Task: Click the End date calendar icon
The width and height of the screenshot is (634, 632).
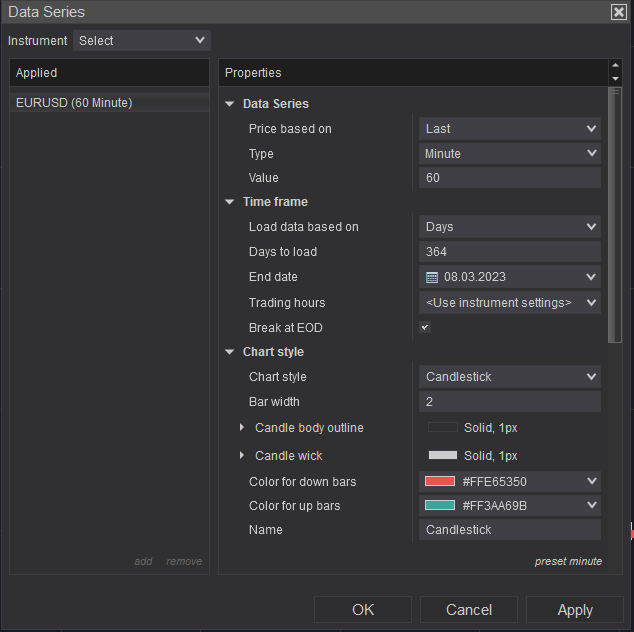Action: [x=432, y=277]
